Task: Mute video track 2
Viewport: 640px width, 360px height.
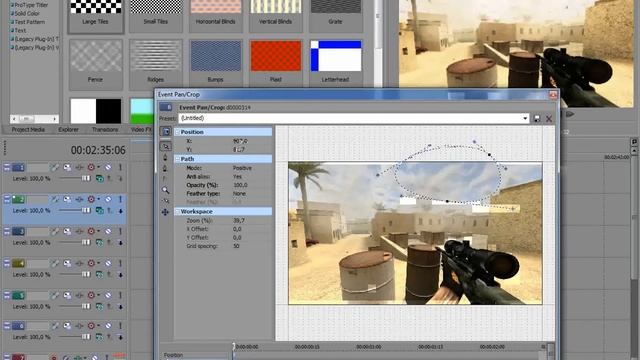Action: pyautogui.click(x=108, y=200)
